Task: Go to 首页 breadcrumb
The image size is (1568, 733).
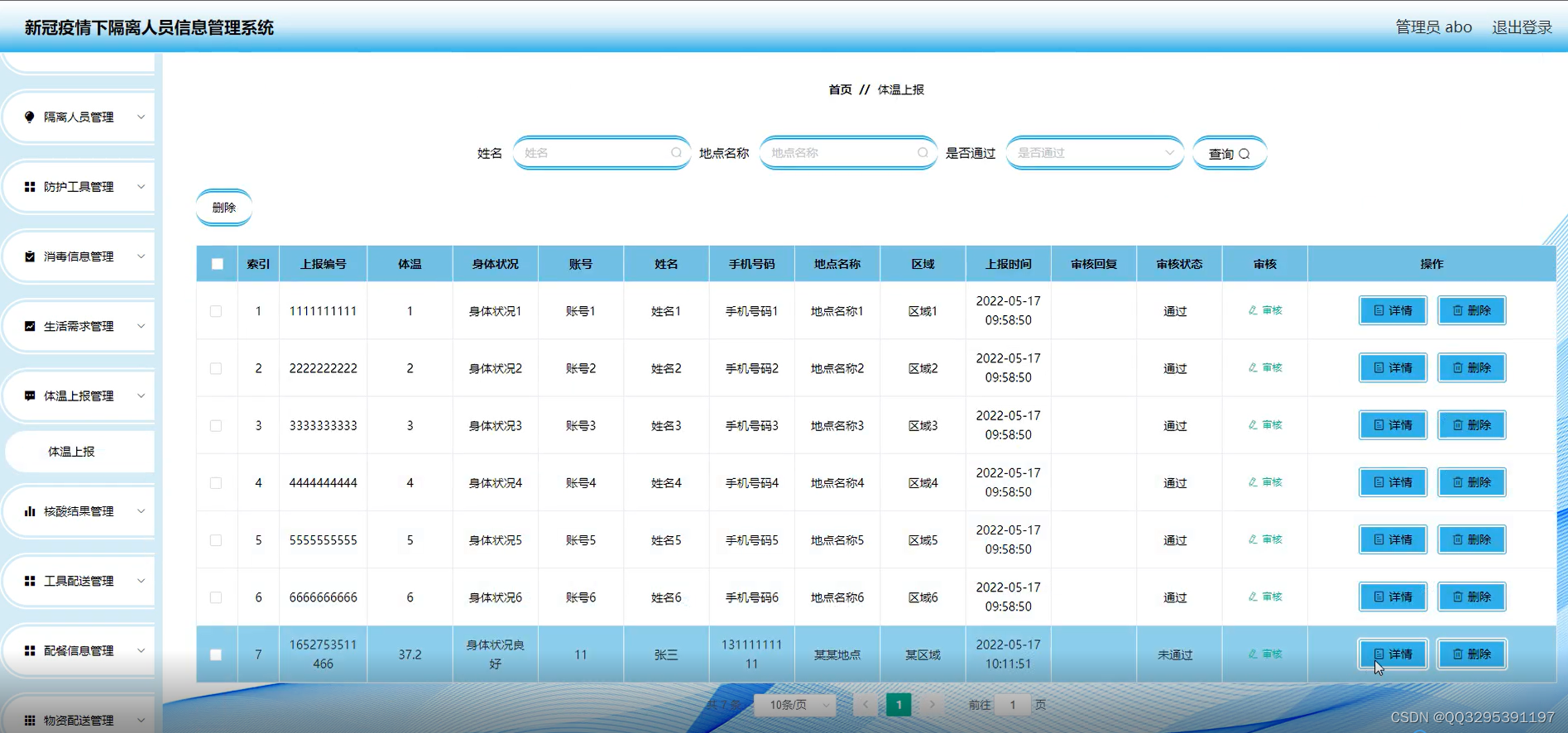Action: pos(840,89)
